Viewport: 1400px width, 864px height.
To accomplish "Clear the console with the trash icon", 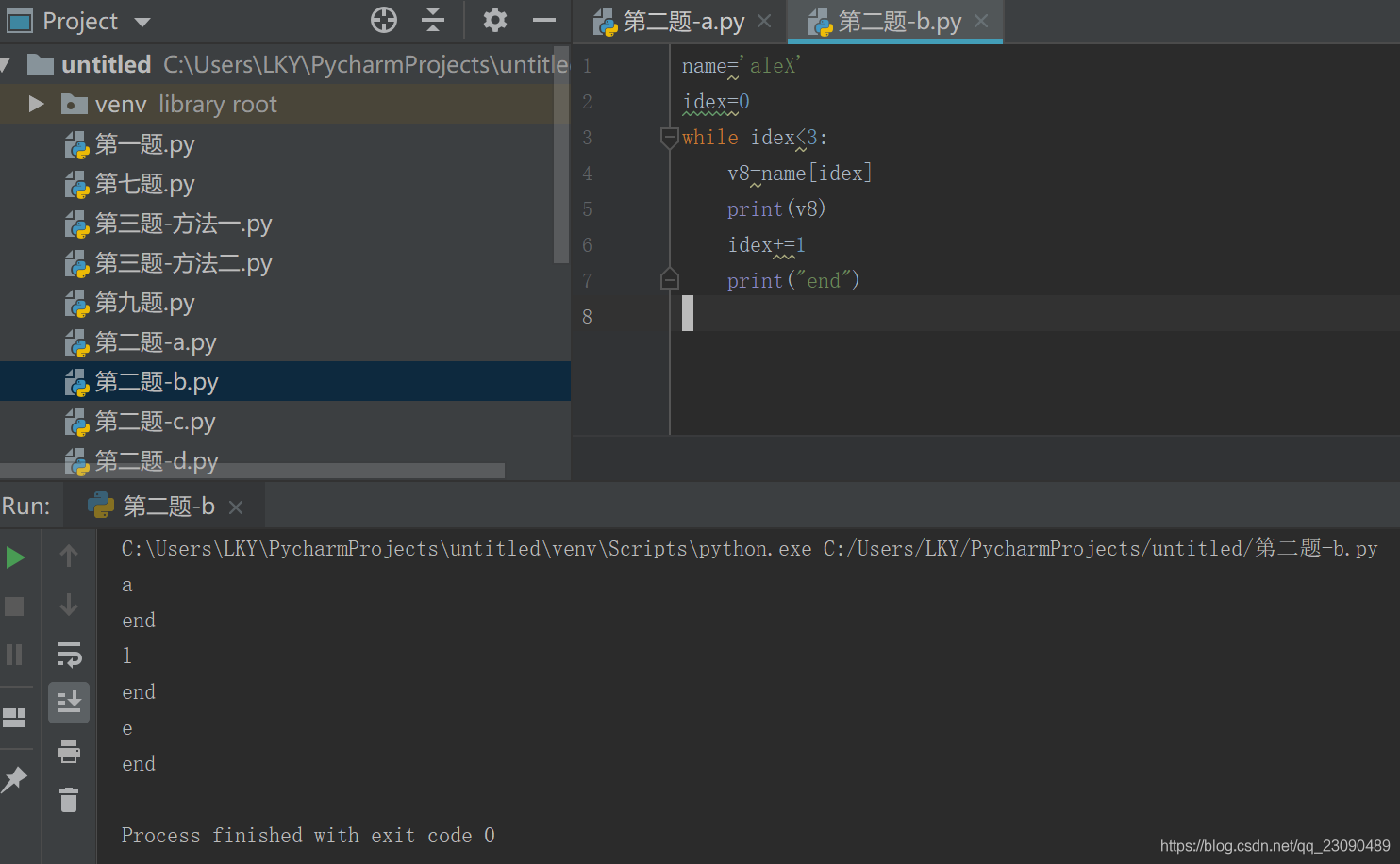I will pos(69,800).
